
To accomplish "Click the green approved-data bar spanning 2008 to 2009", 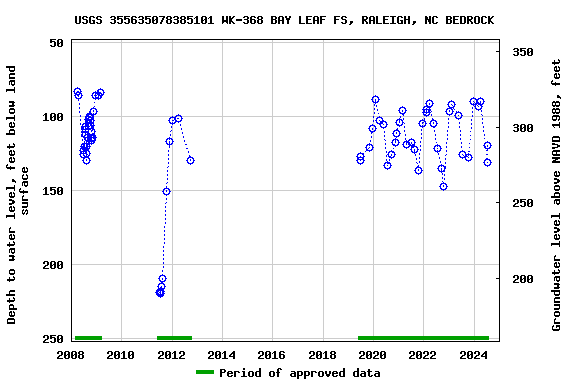I will tap(88, 338).
